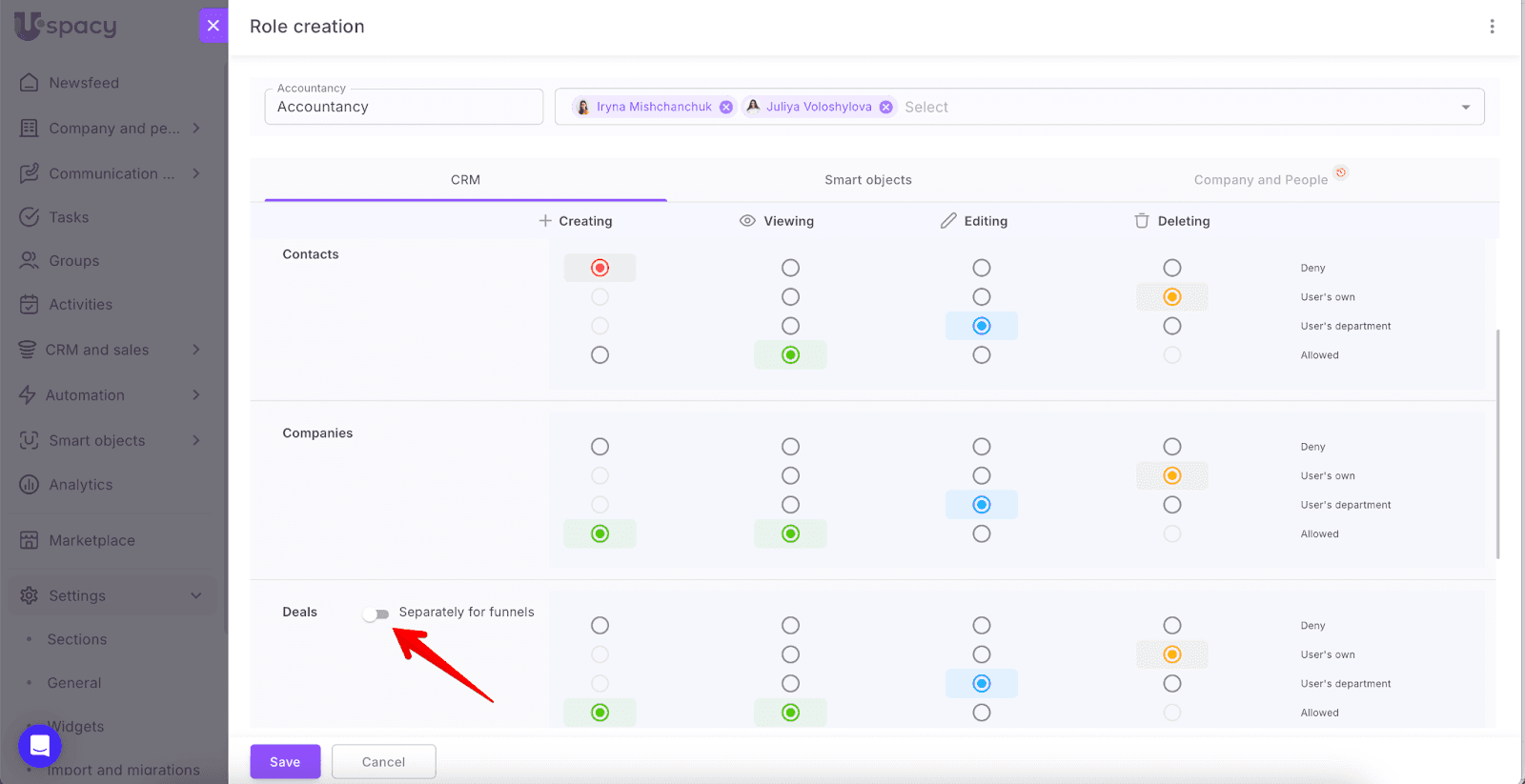Select Allowed for Companies Editing
Image resolution: width=1525 pixels, height=784 pixels.
coord(981,533)
